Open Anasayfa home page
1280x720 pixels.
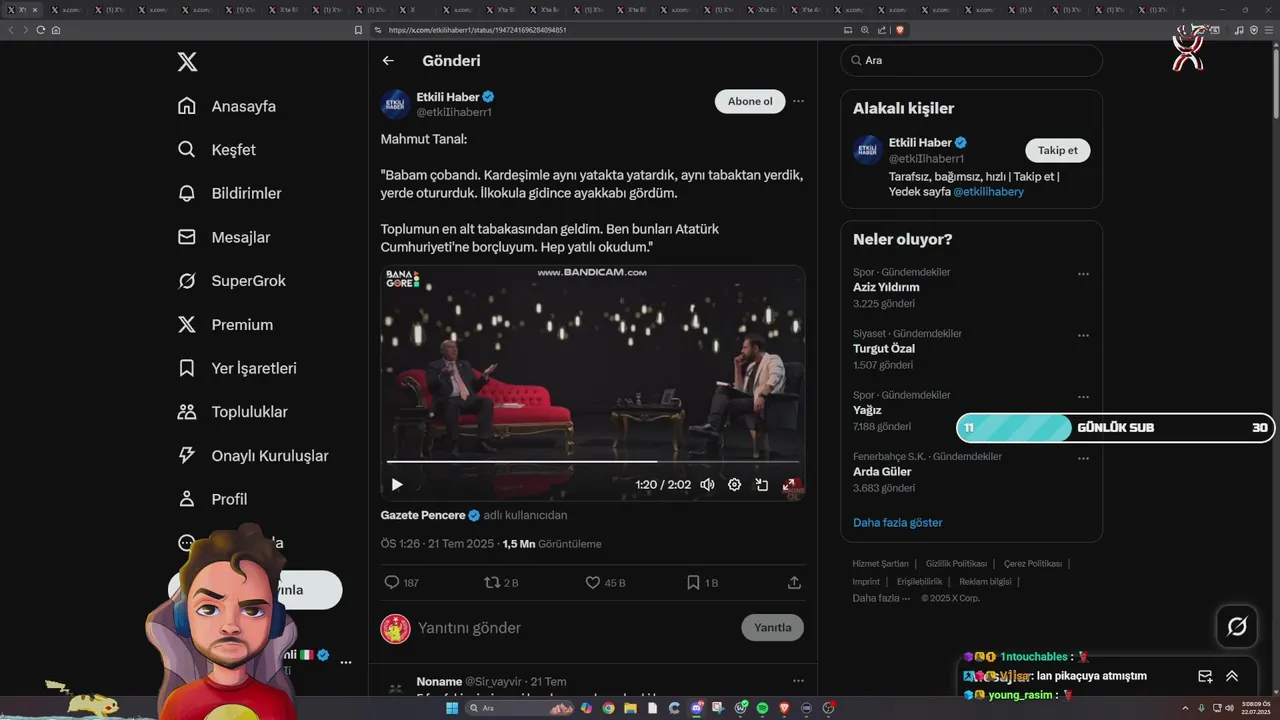pyautogui.click(x=226, y=106)
